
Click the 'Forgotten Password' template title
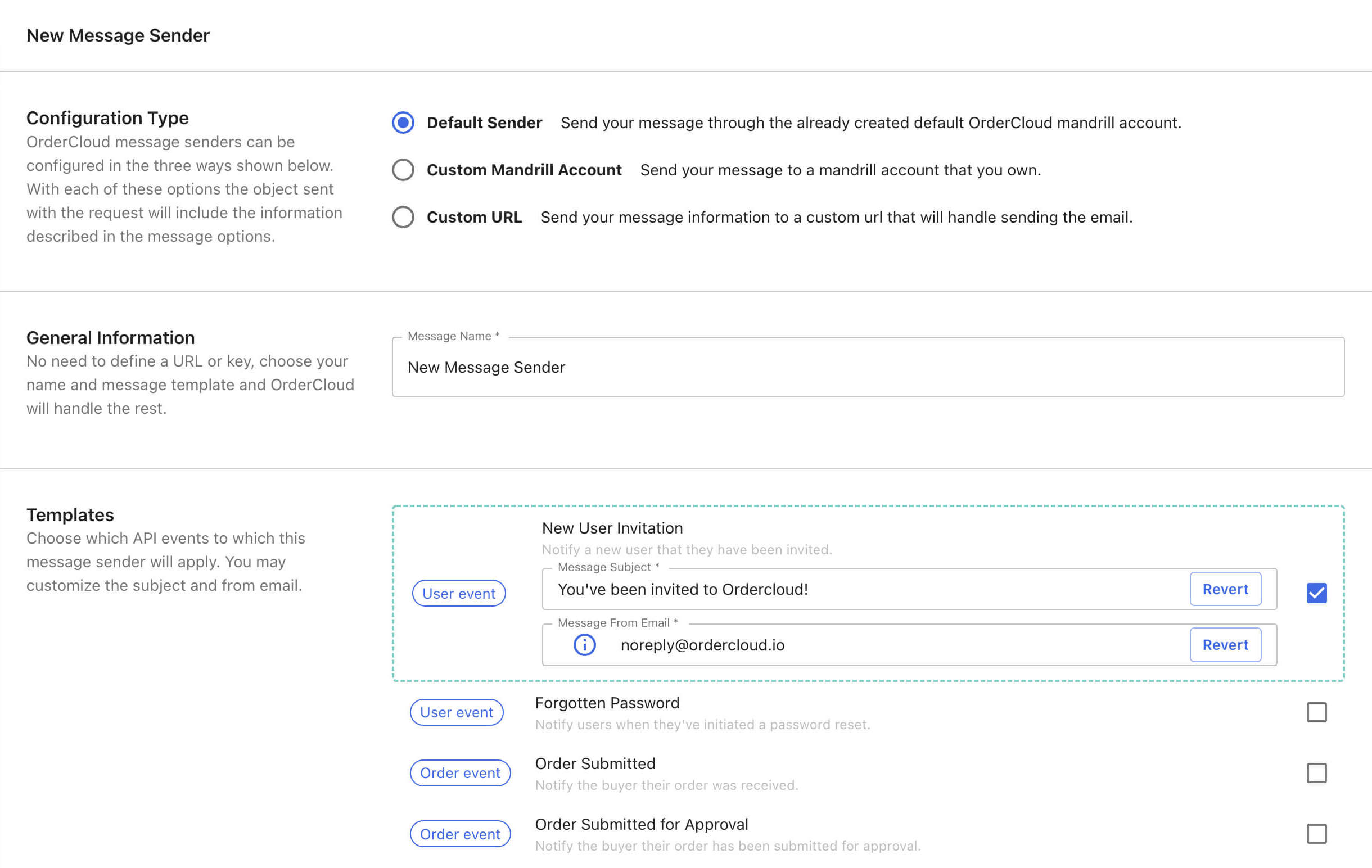pyautogui.click(x=607, y=703)
